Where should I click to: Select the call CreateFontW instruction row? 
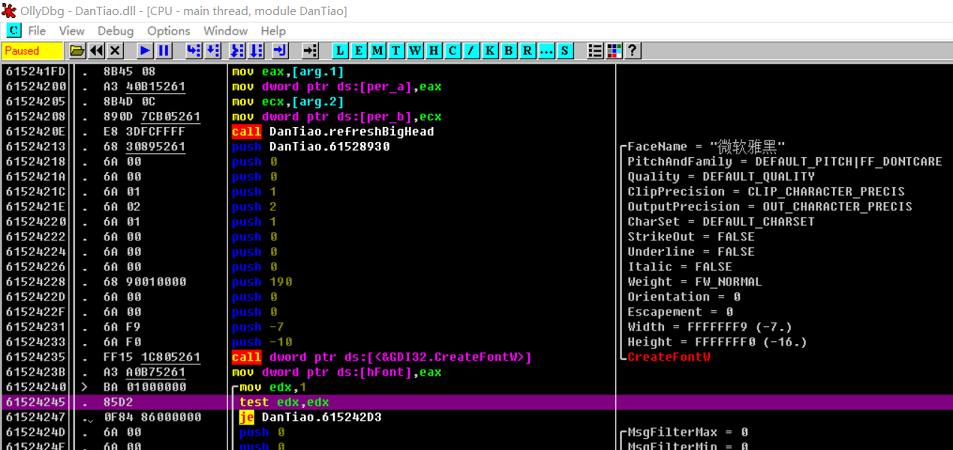pos(380,357)
